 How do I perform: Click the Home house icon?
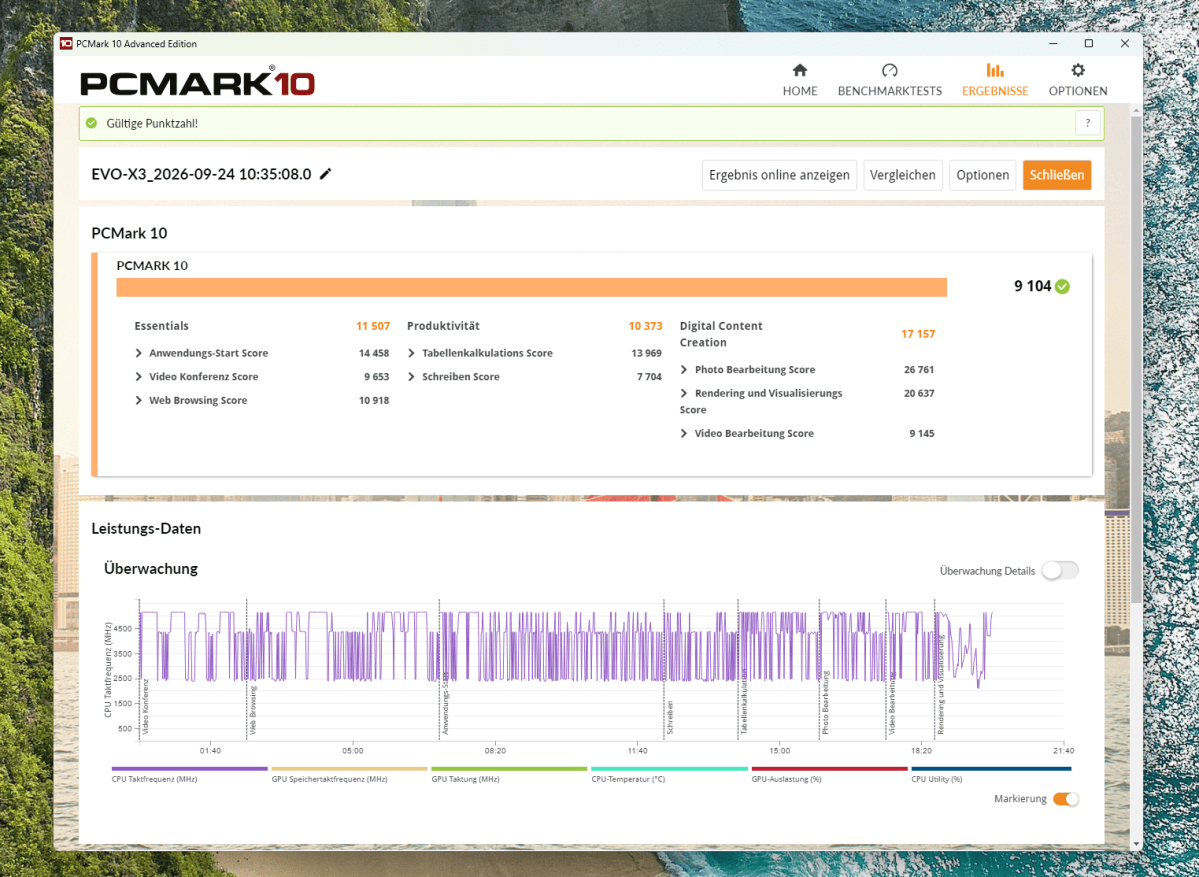[800, 70]
